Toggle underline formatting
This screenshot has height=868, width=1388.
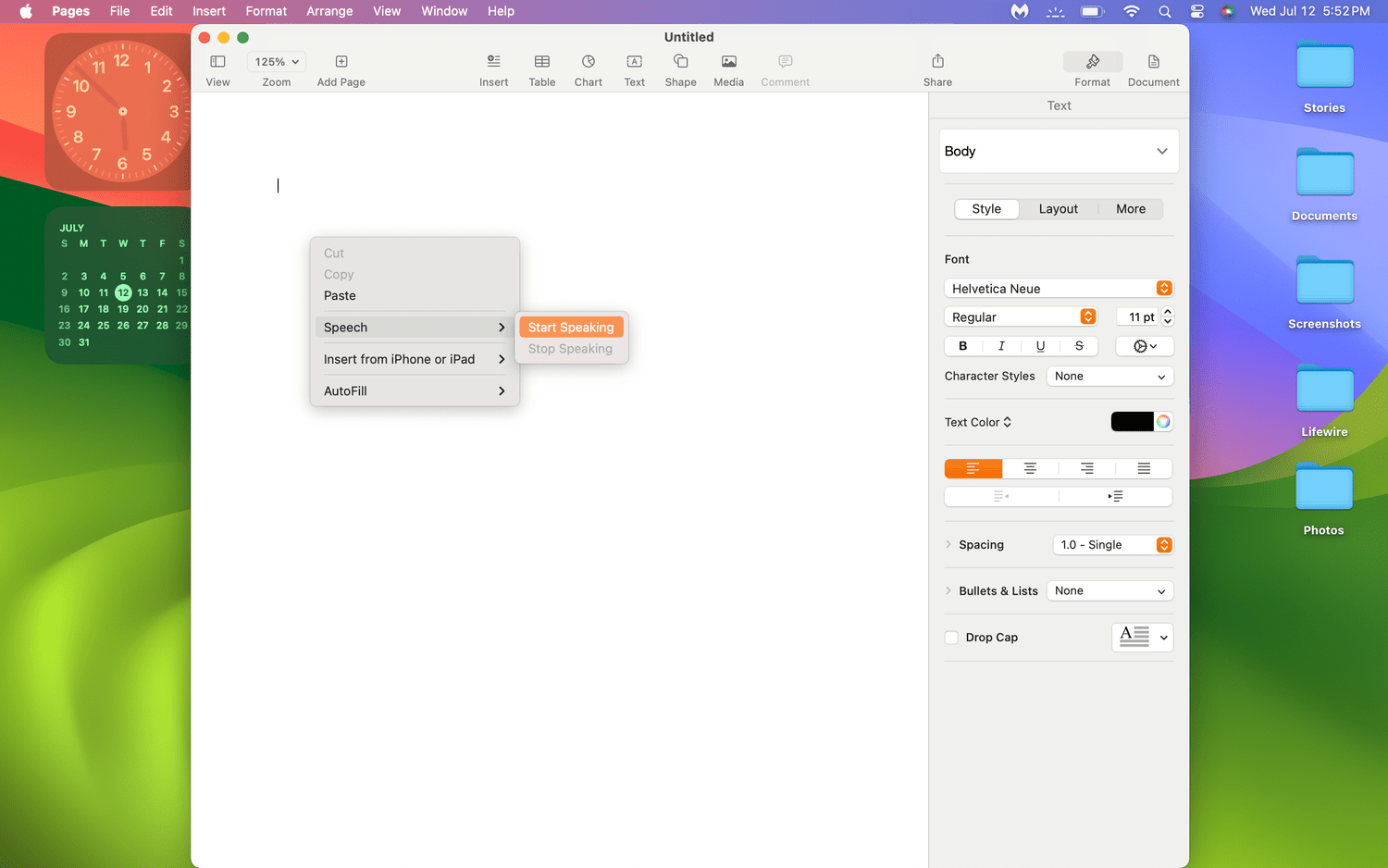click(1040, 345)
